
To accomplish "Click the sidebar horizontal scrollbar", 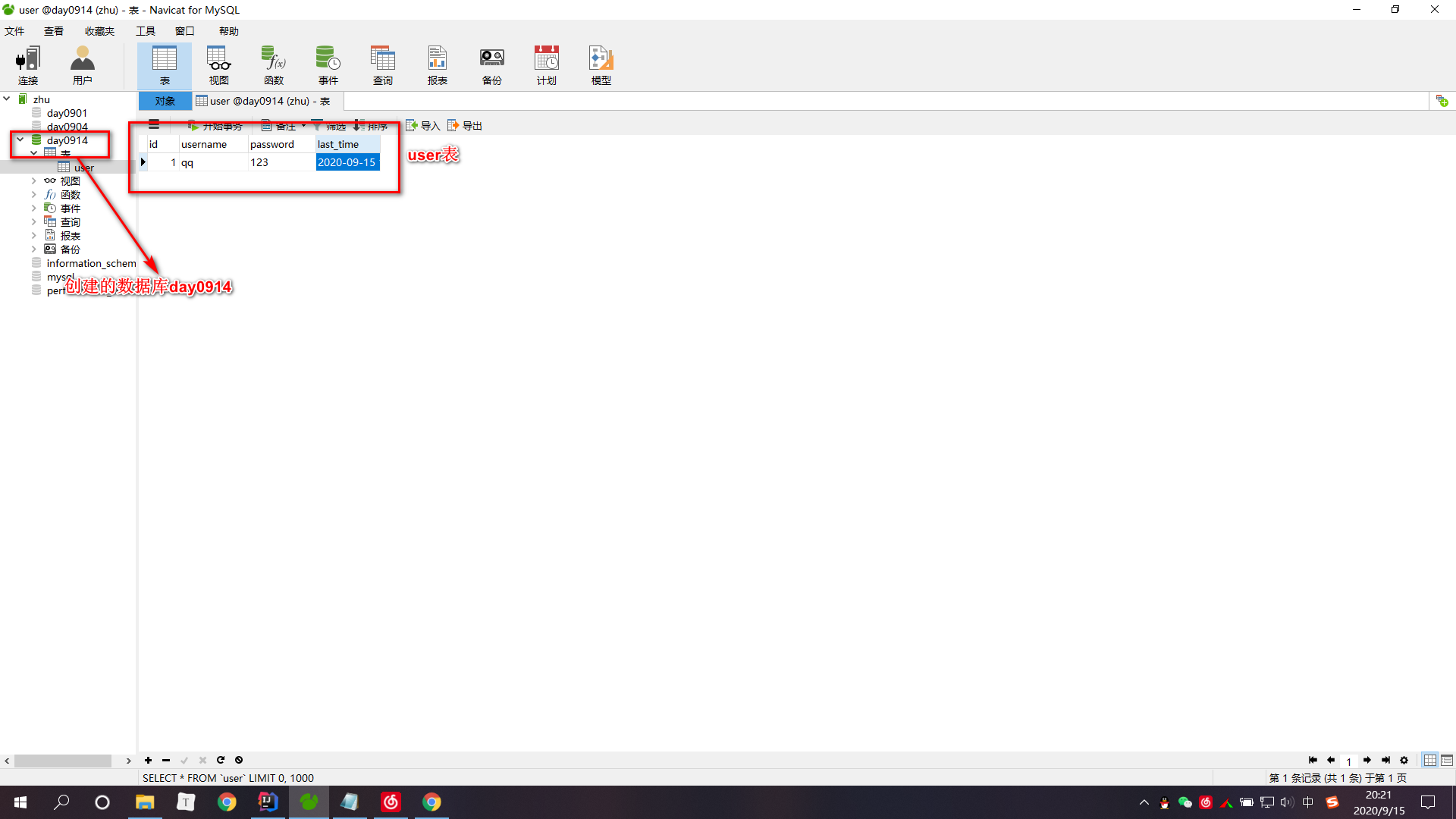I will click(63, 761).
